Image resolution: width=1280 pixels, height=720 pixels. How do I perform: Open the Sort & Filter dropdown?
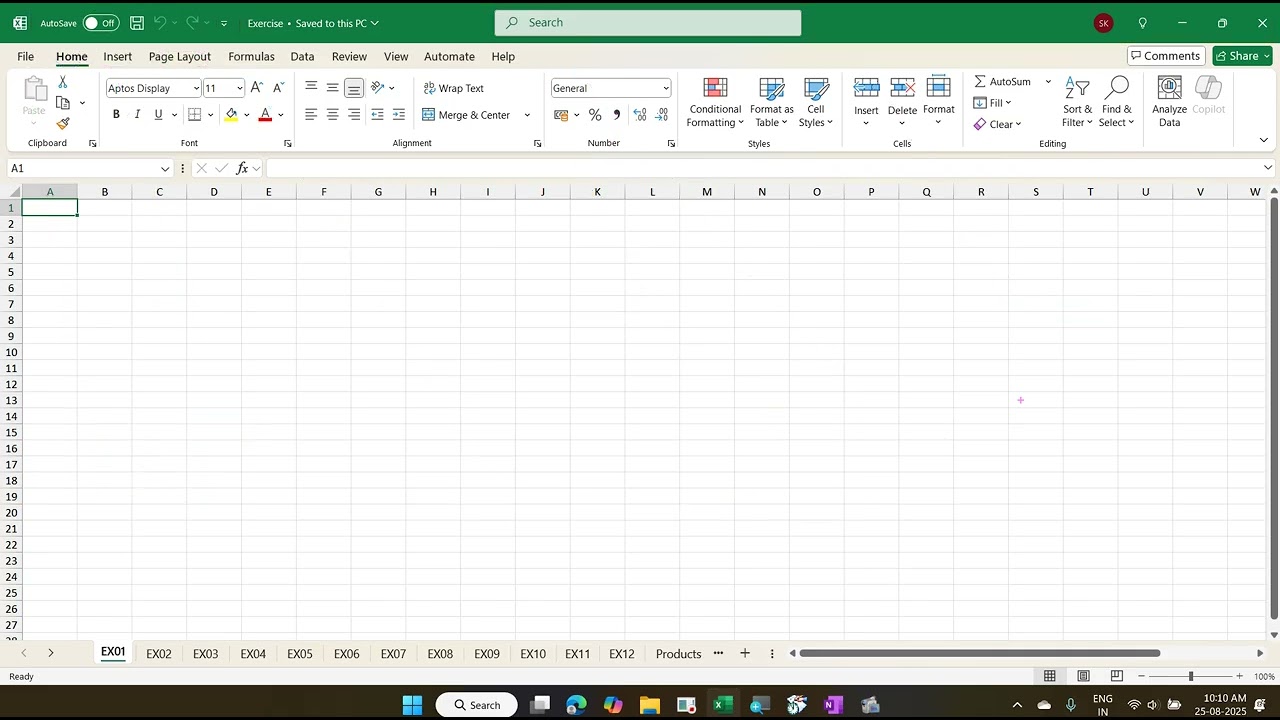coord(1077,102)
